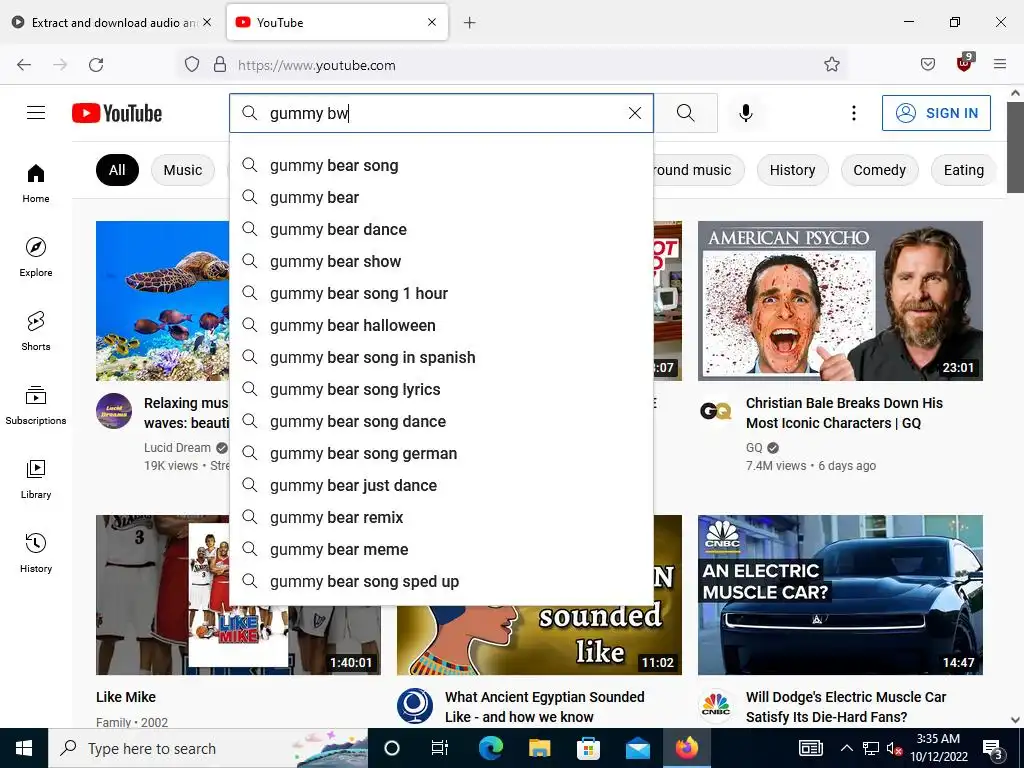
Task: Open 'Will Dodge's Electric Muscle Car' title
Action: click(x=846, y=707)
